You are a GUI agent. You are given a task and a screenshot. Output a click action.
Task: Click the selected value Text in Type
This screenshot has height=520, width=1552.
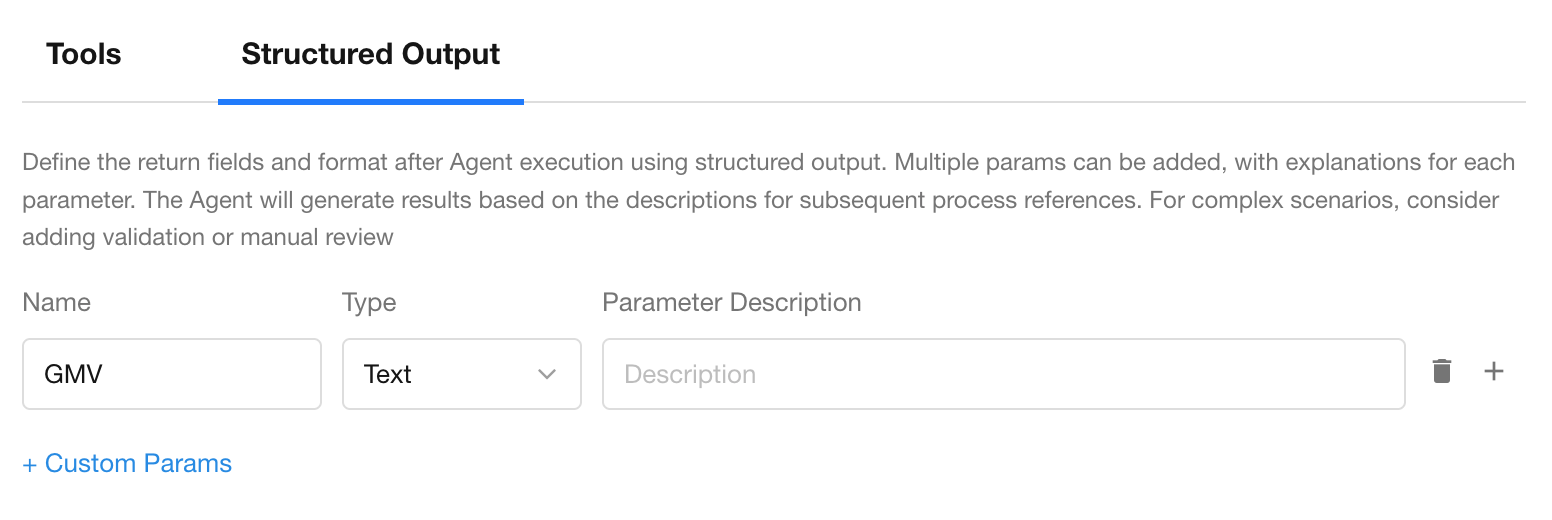(x=388, y=374)
